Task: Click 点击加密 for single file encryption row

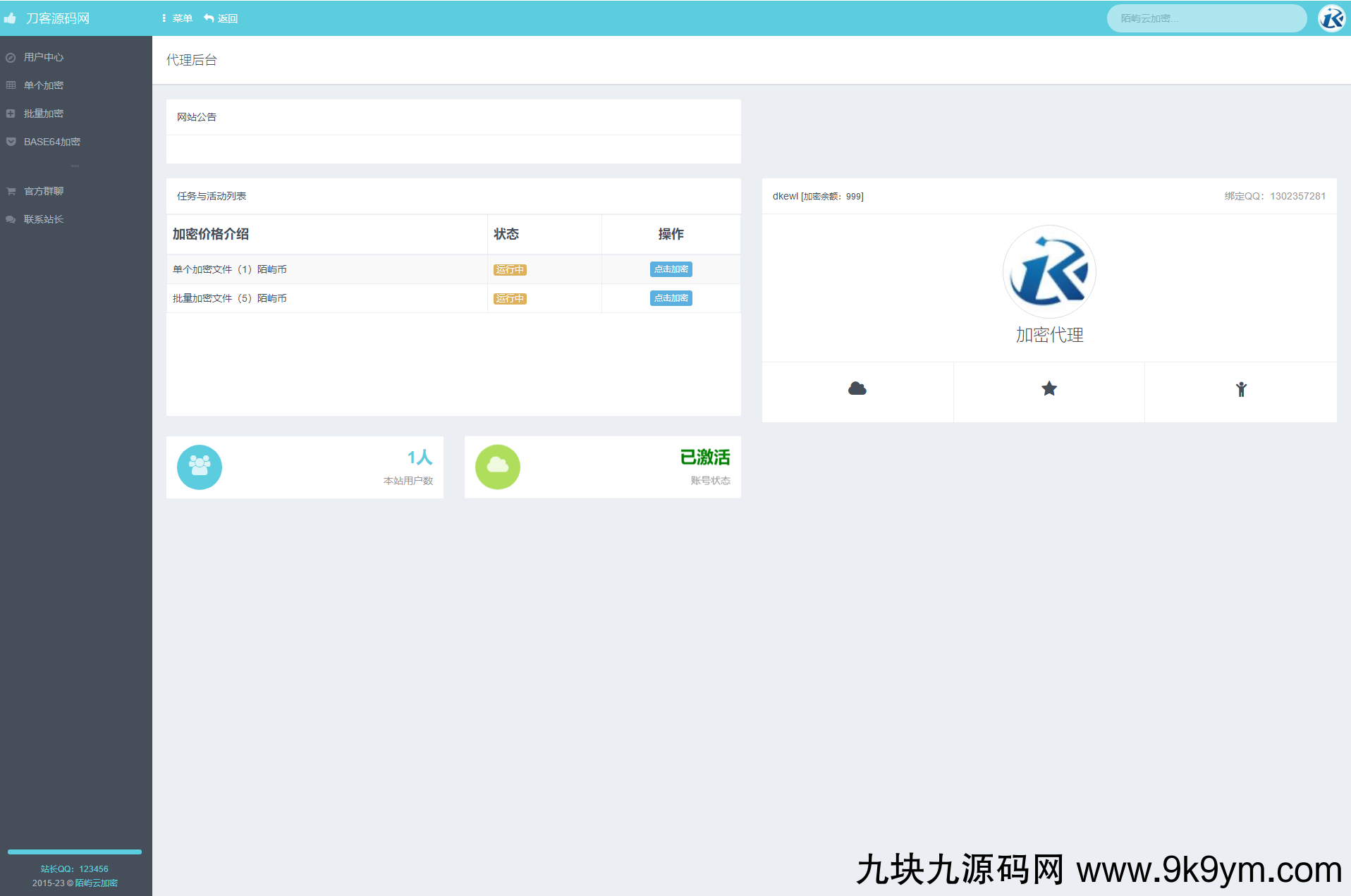Action: [671, 269]
